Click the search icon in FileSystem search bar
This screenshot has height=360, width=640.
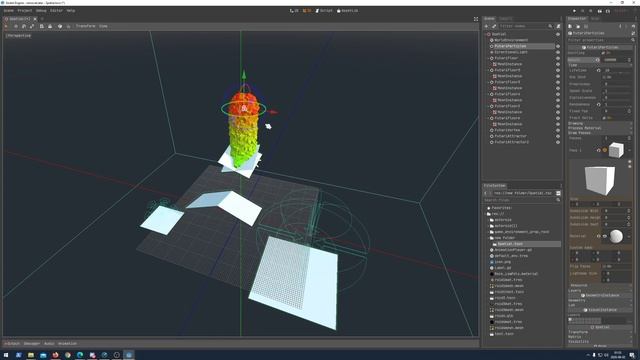pos(558,200)
